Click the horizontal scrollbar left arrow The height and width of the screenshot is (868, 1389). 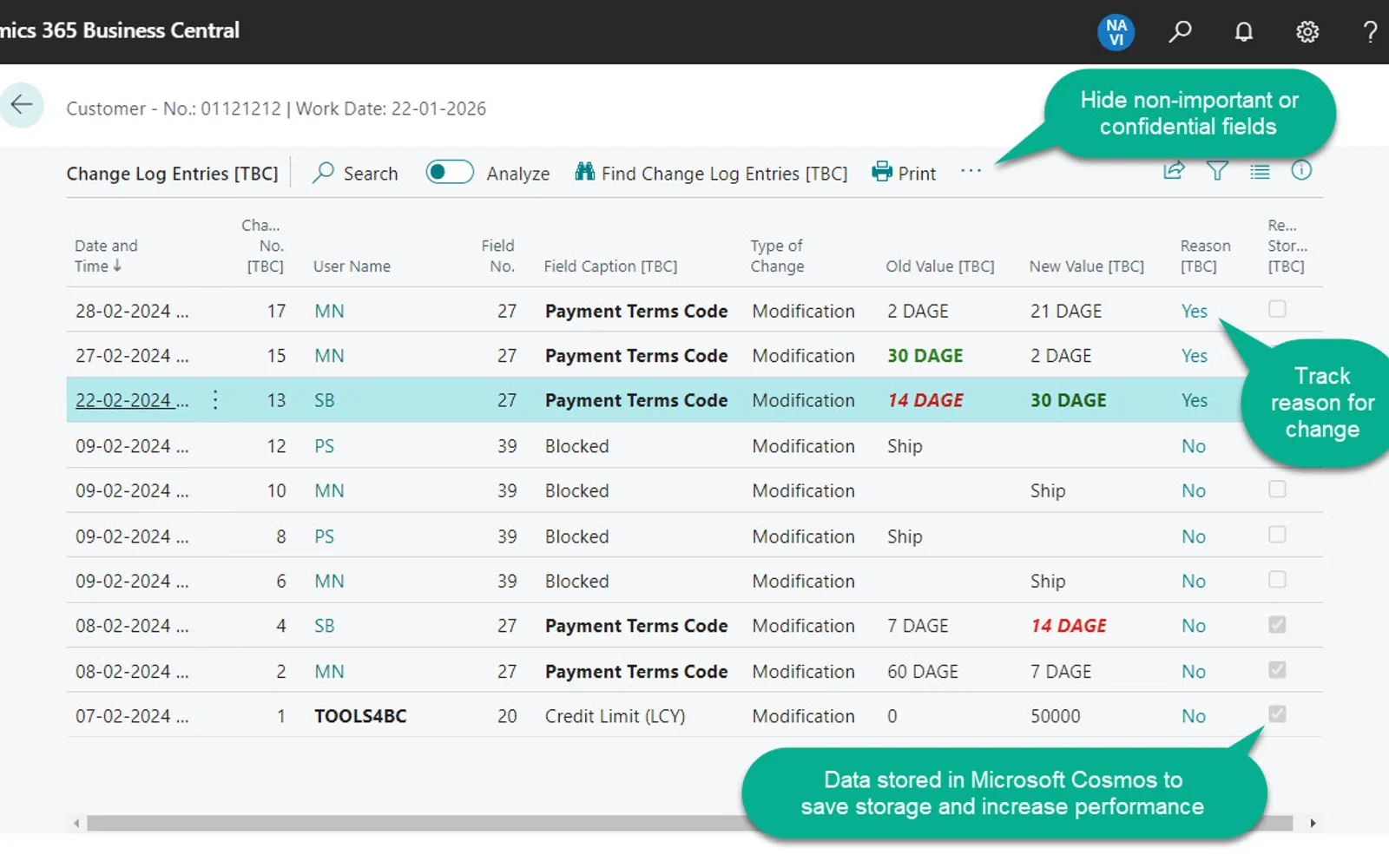coord(76,823)
